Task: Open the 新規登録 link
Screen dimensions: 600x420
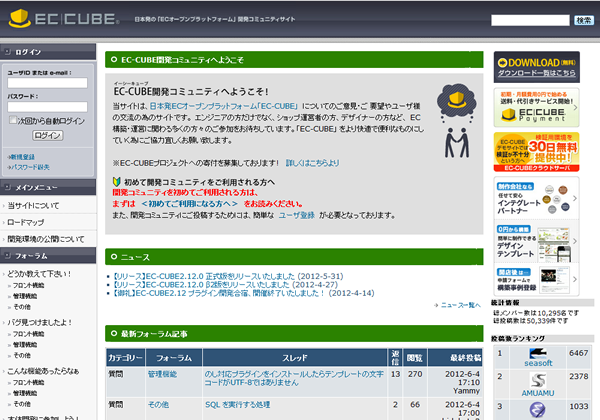Action: click(22, 157)
